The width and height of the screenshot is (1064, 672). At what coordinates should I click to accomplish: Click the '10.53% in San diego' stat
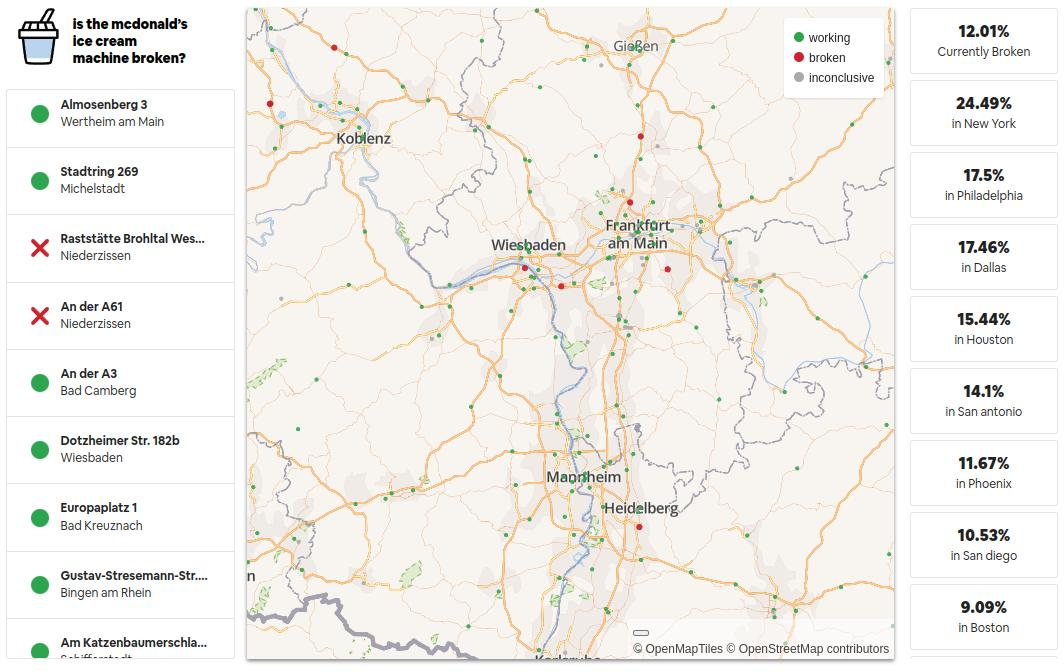983,544
